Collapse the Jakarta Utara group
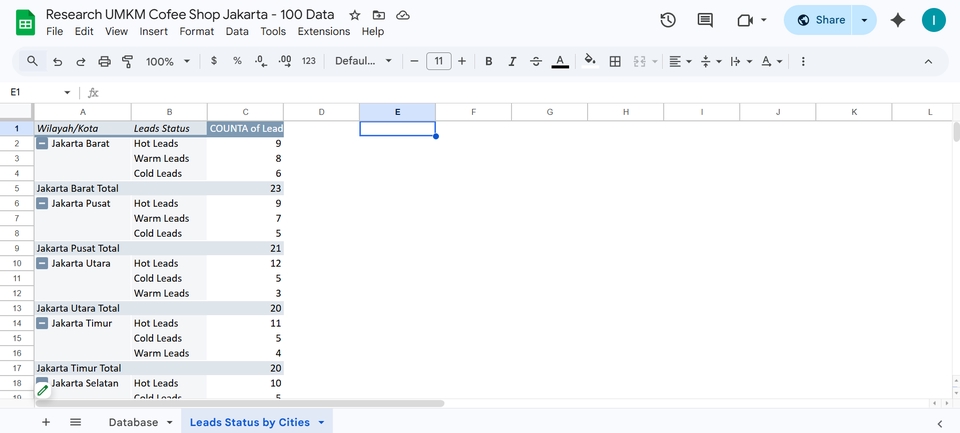Viewport: 960px width, 433px height. [42, 264]
